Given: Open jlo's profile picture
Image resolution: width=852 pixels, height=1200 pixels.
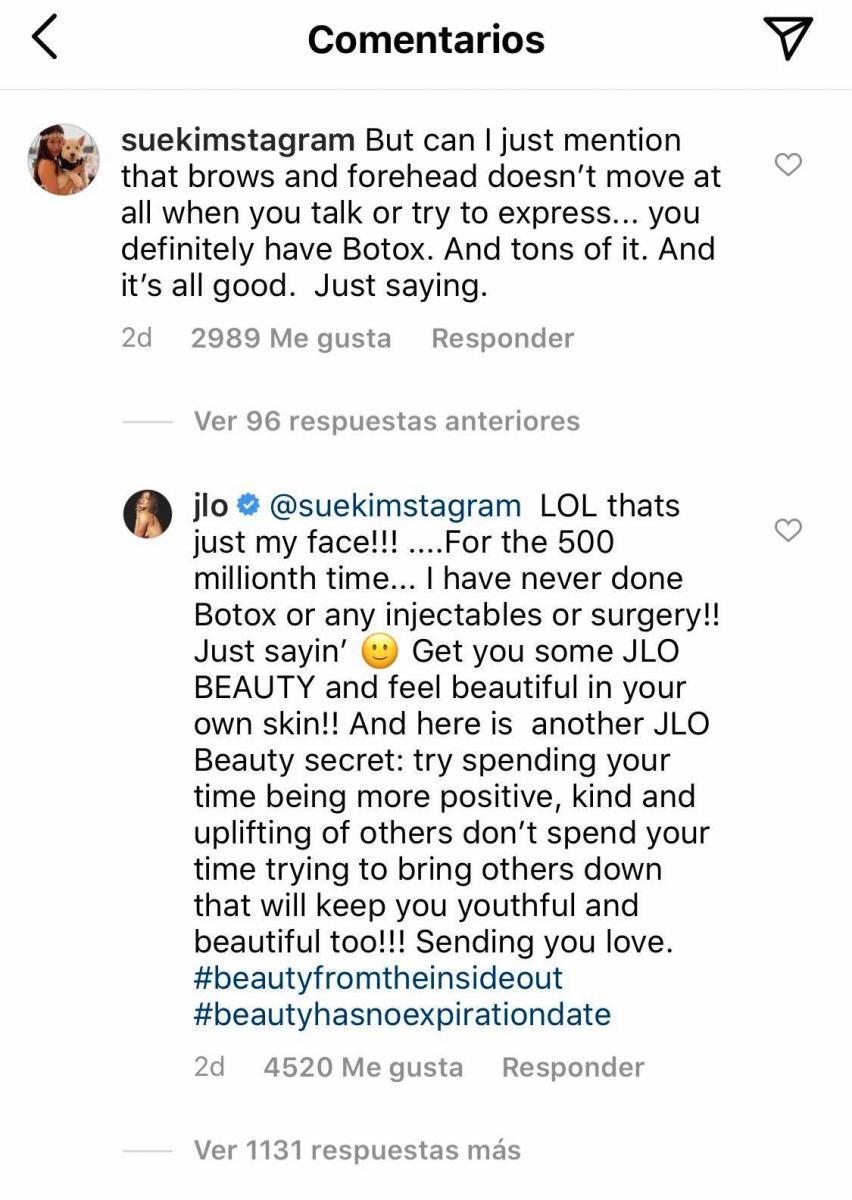Looking at the screenshot, I should tap(149, 514).
